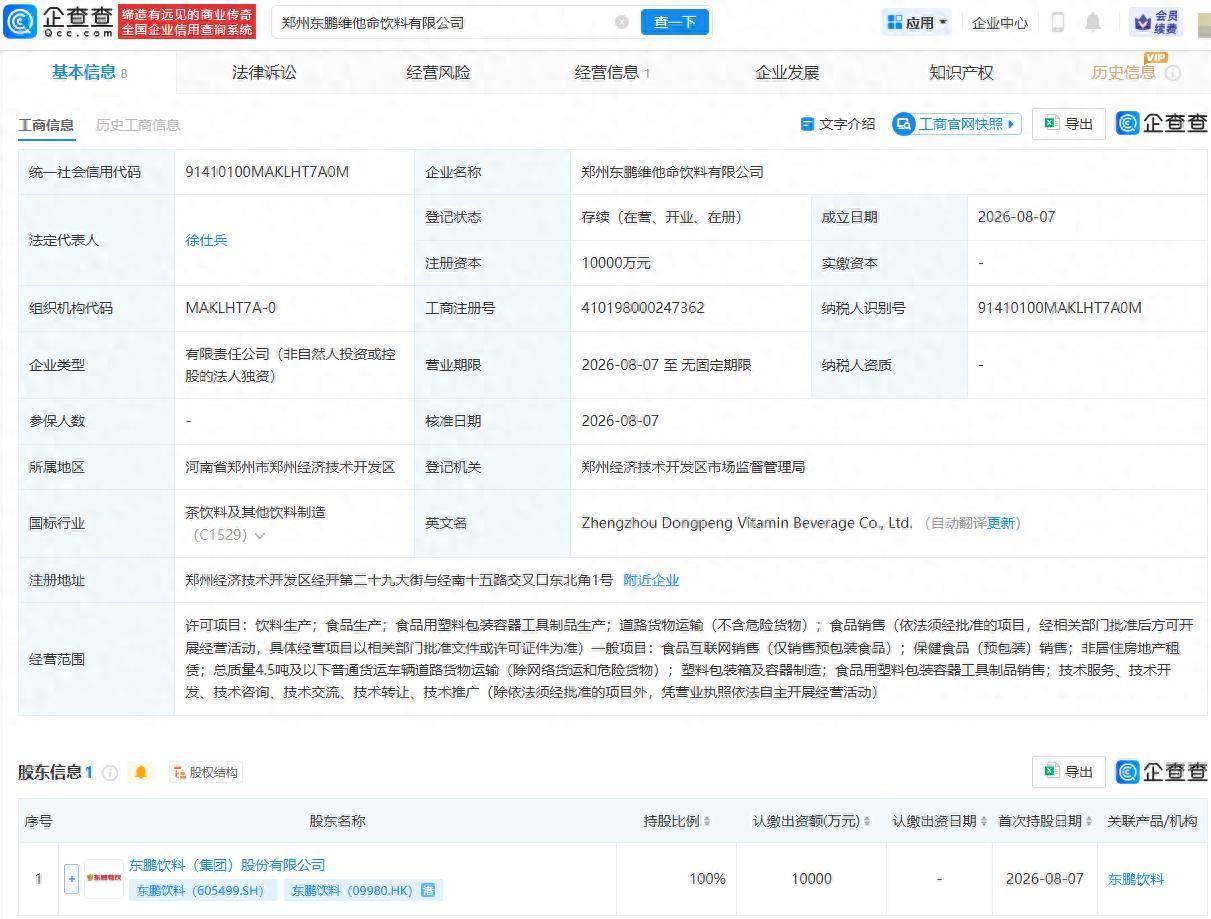Open the 股权结构 equity structure button

[x=206, y=772]
